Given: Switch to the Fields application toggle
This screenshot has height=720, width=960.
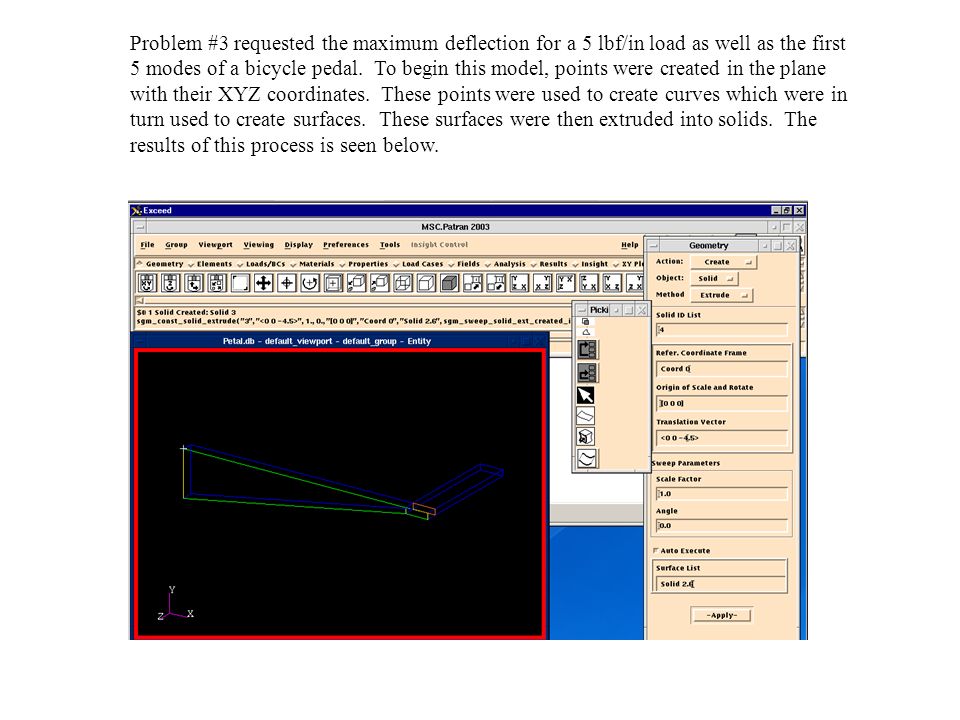Looking at the screenshot, I should (464, 264).
